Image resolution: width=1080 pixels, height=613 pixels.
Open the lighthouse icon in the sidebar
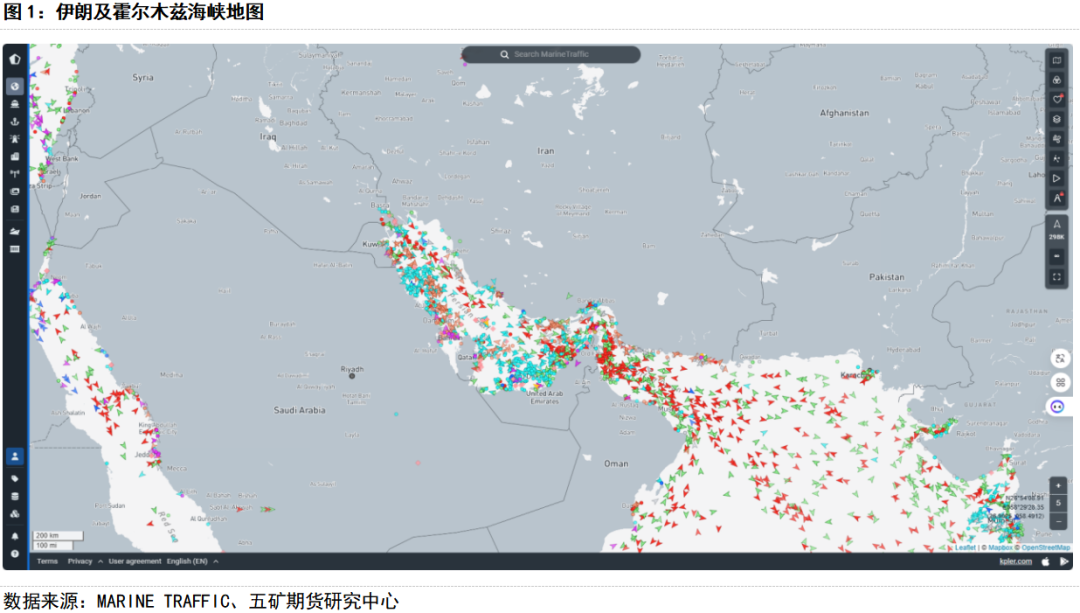click(x=14, y=138)
